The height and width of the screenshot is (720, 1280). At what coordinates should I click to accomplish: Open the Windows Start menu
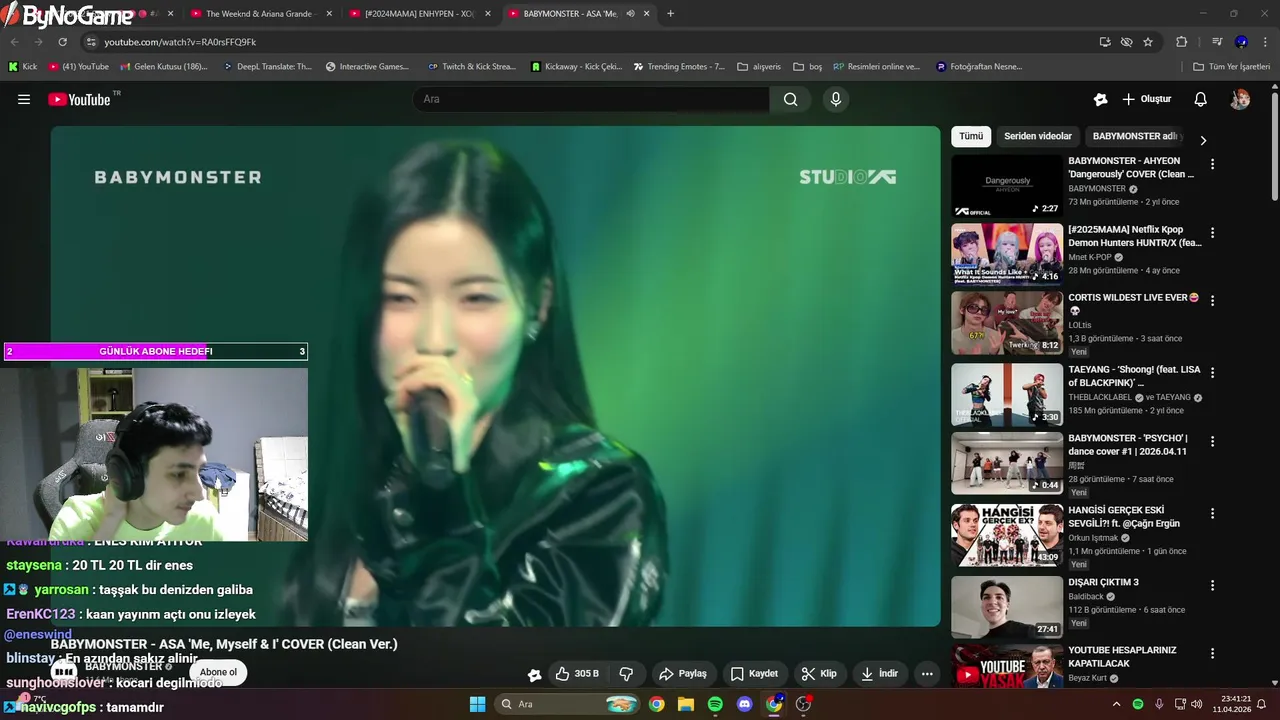pos(477,704)
